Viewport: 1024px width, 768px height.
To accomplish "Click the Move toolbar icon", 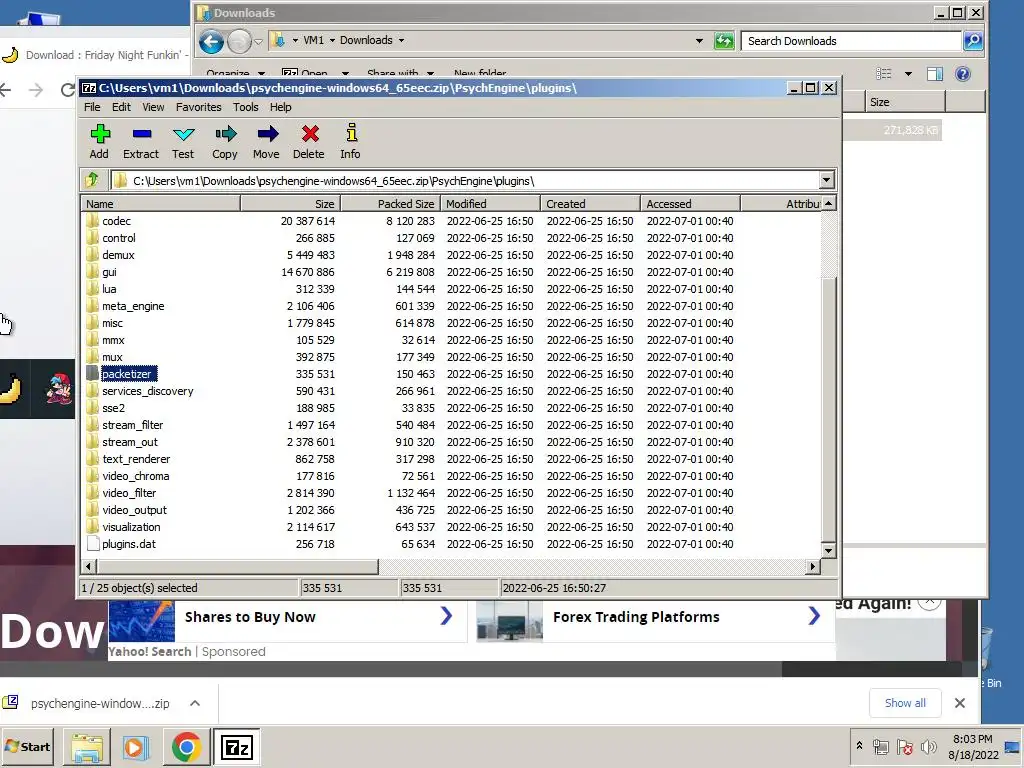I will (267, 135).
